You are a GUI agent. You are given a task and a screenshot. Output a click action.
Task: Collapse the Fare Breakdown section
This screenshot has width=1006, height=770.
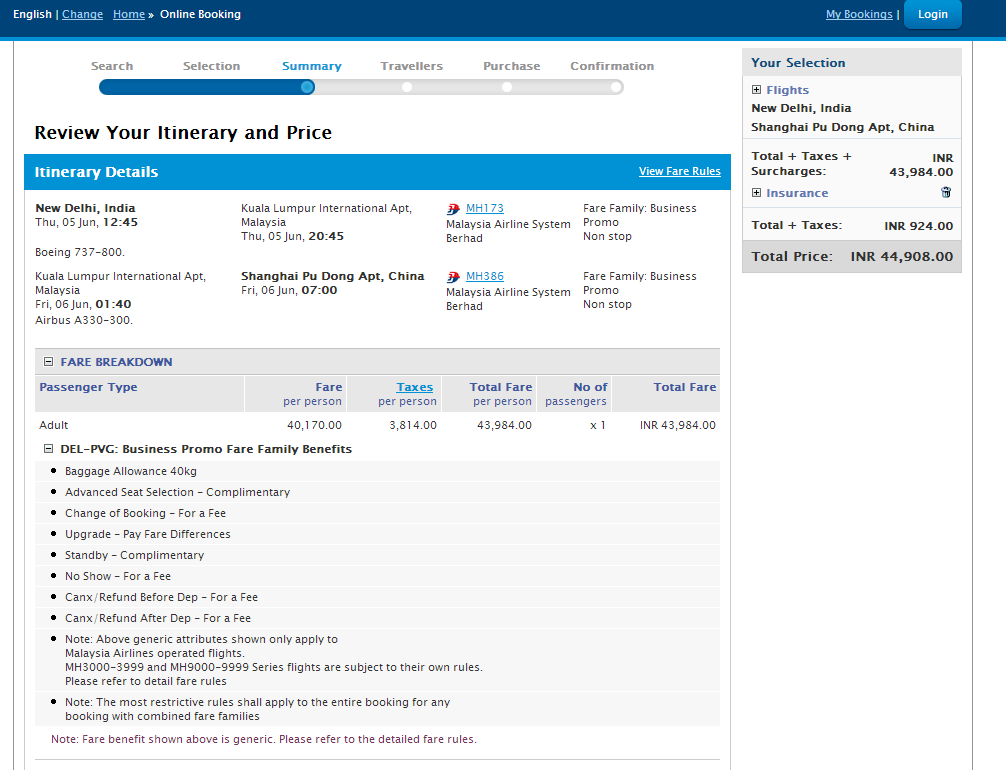coord(48,362)
